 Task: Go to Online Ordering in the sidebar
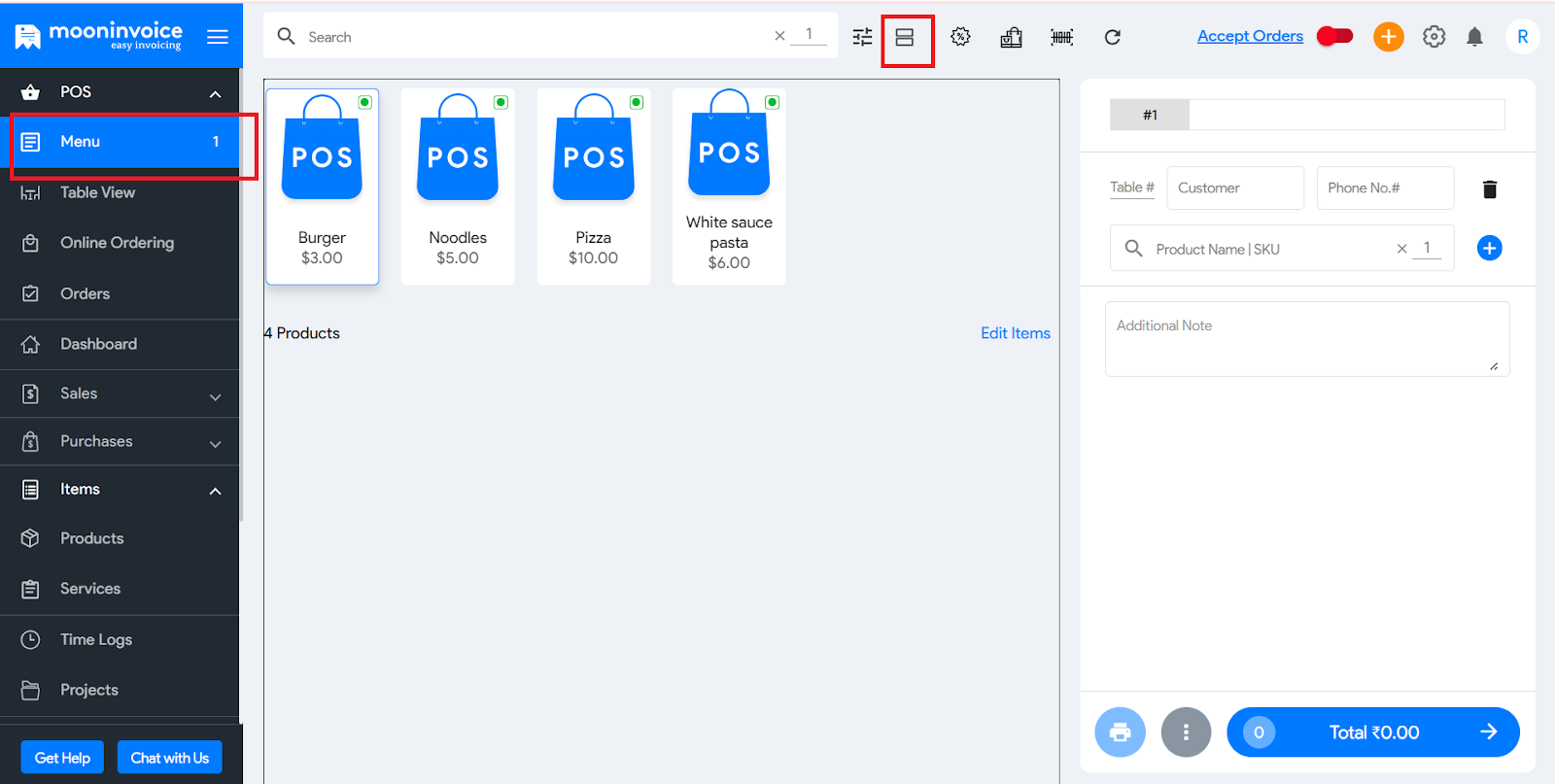pyautogui.click(x=117, y=243)
